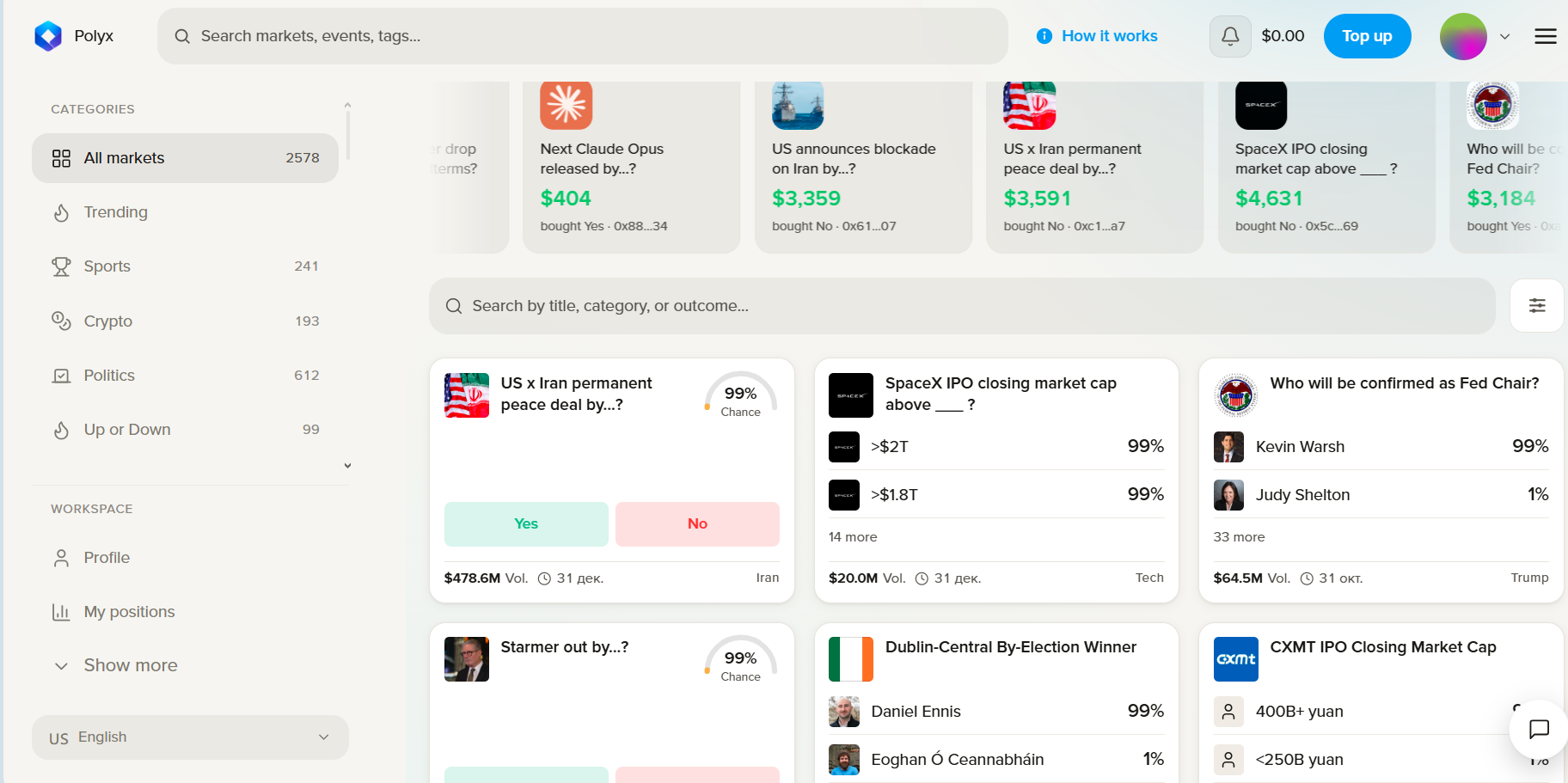Focus the Search markets, events, tags field
1568x783 pixels.
582,36
